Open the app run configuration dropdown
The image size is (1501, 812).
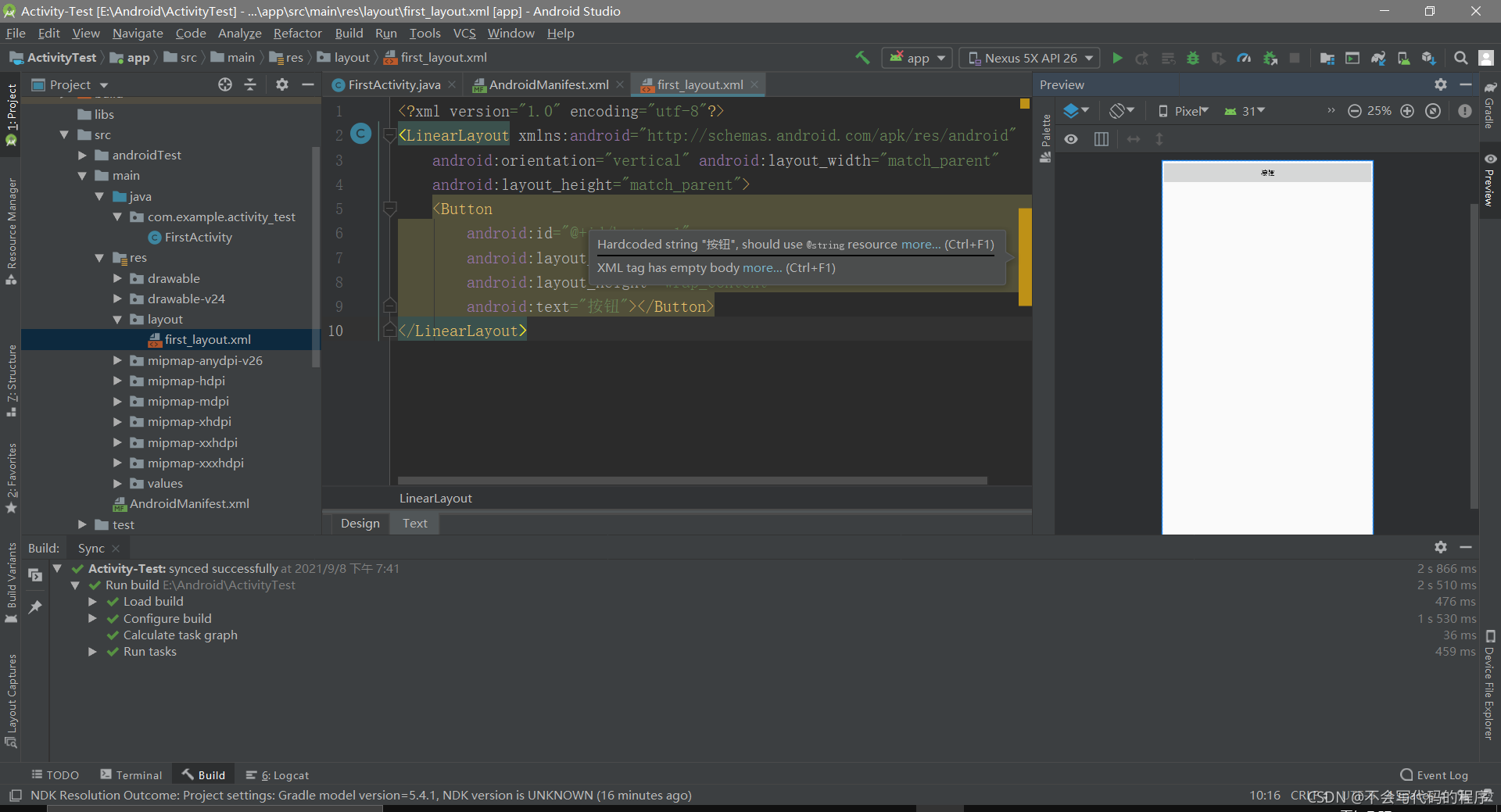coord(917,58)
